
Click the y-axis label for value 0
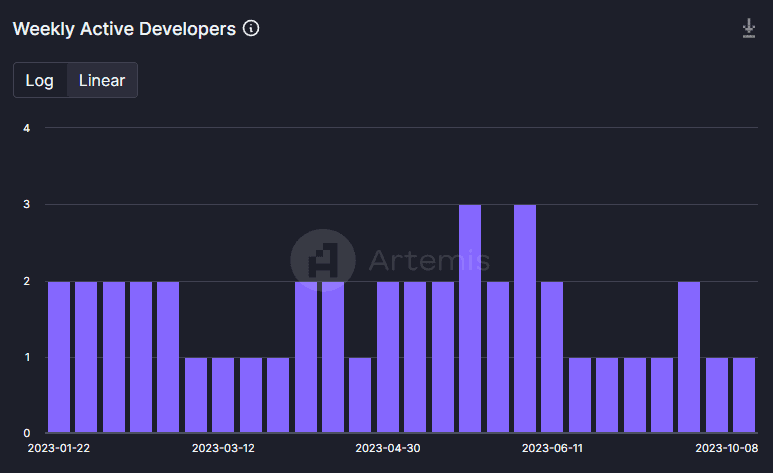click(27, 433)
